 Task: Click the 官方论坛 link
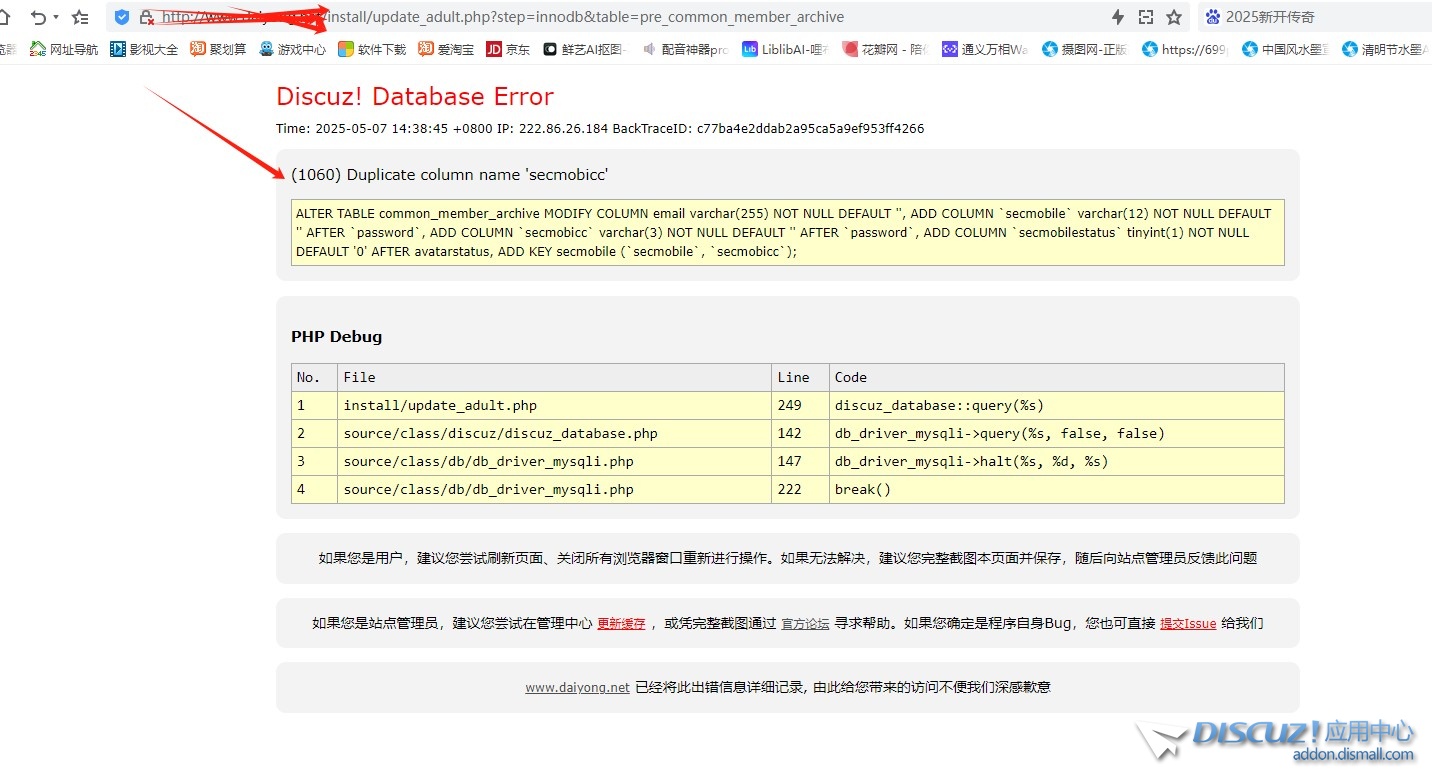click(x=805, y=623)
